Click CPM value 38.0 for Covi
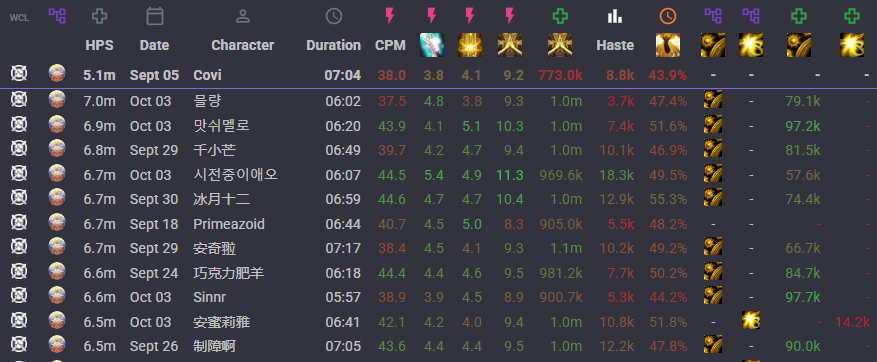Viewport: 877px width, 362px height. [x=392, y=75]
